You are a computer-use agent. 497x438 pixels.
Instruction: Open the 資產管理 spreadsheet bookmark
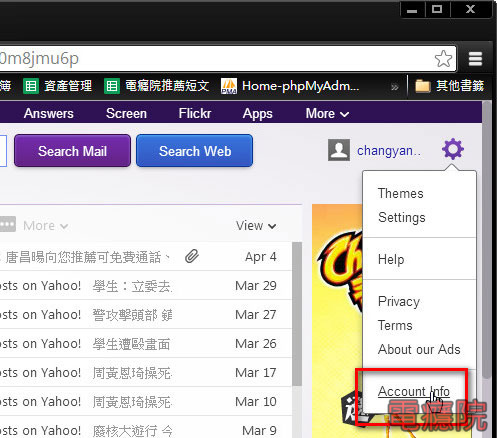pyautogui.click(x=57, y=86)
